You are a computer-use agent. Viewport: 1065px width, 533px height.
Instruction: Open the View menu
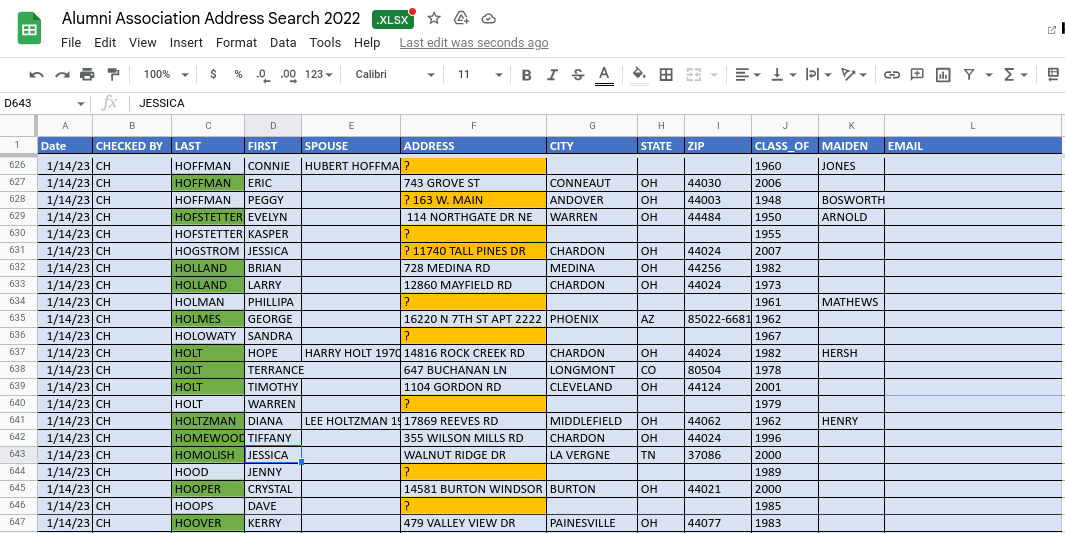(x=143, y=43)
